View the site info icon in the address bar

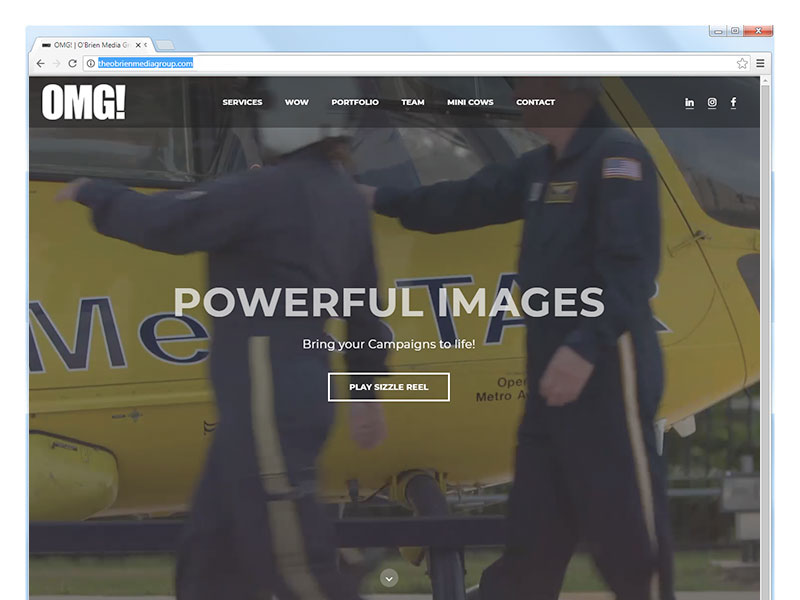click(x=90, y=63)
